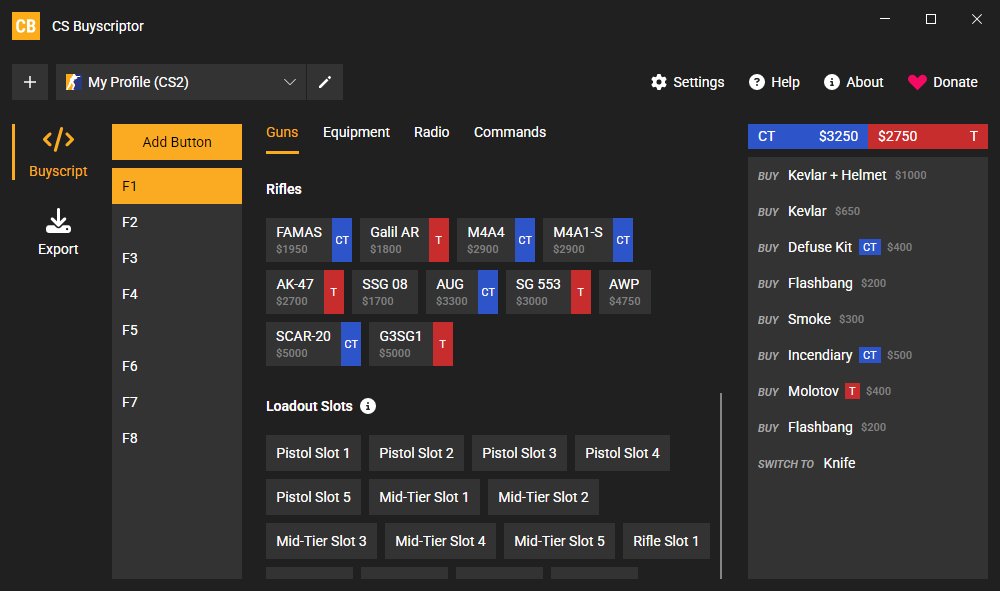Viewport: 1000px width, 591px height.
Task: Select the F4 key binding
Action: (x=177, y=294)
